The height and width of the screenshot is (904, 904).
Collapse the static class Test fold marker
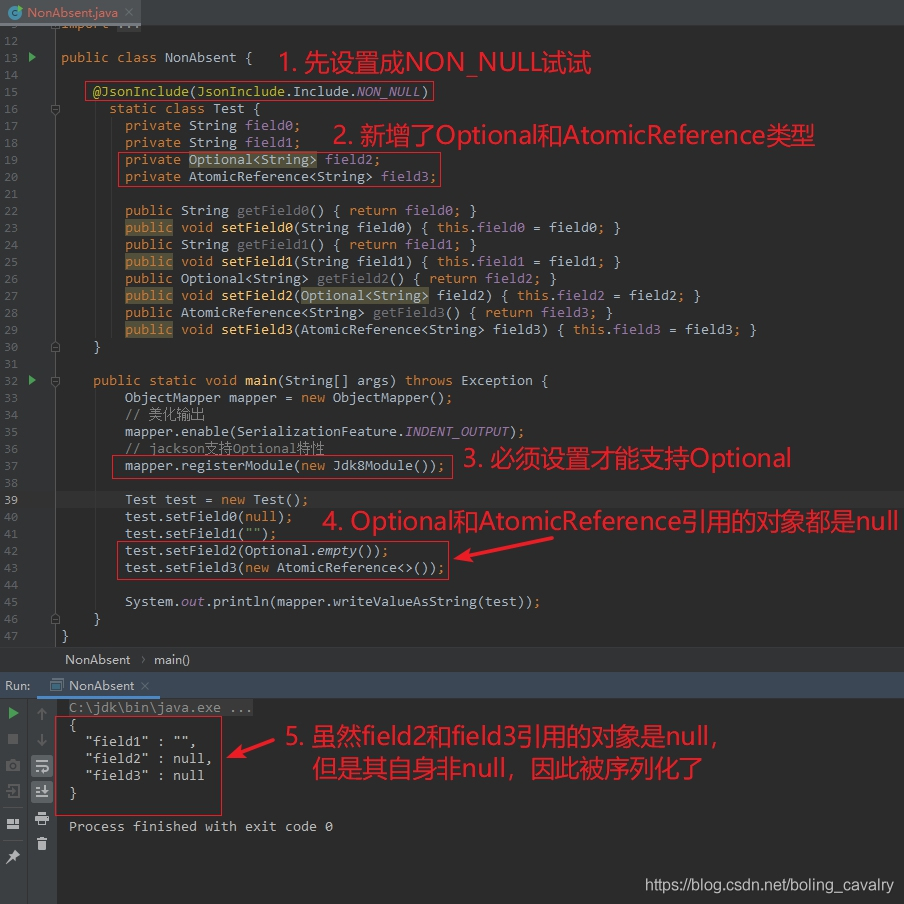(55, 109)
